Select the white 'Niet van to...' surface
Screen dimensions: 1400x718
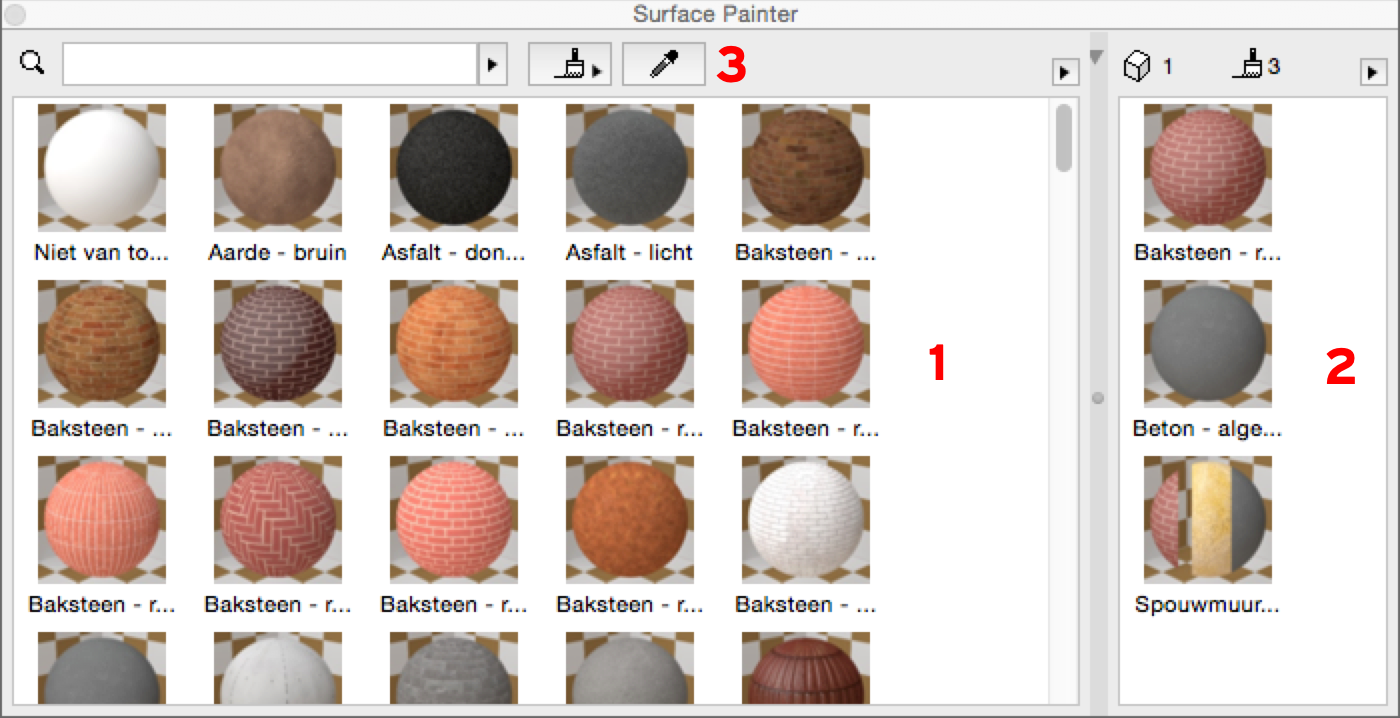point(102,183)
